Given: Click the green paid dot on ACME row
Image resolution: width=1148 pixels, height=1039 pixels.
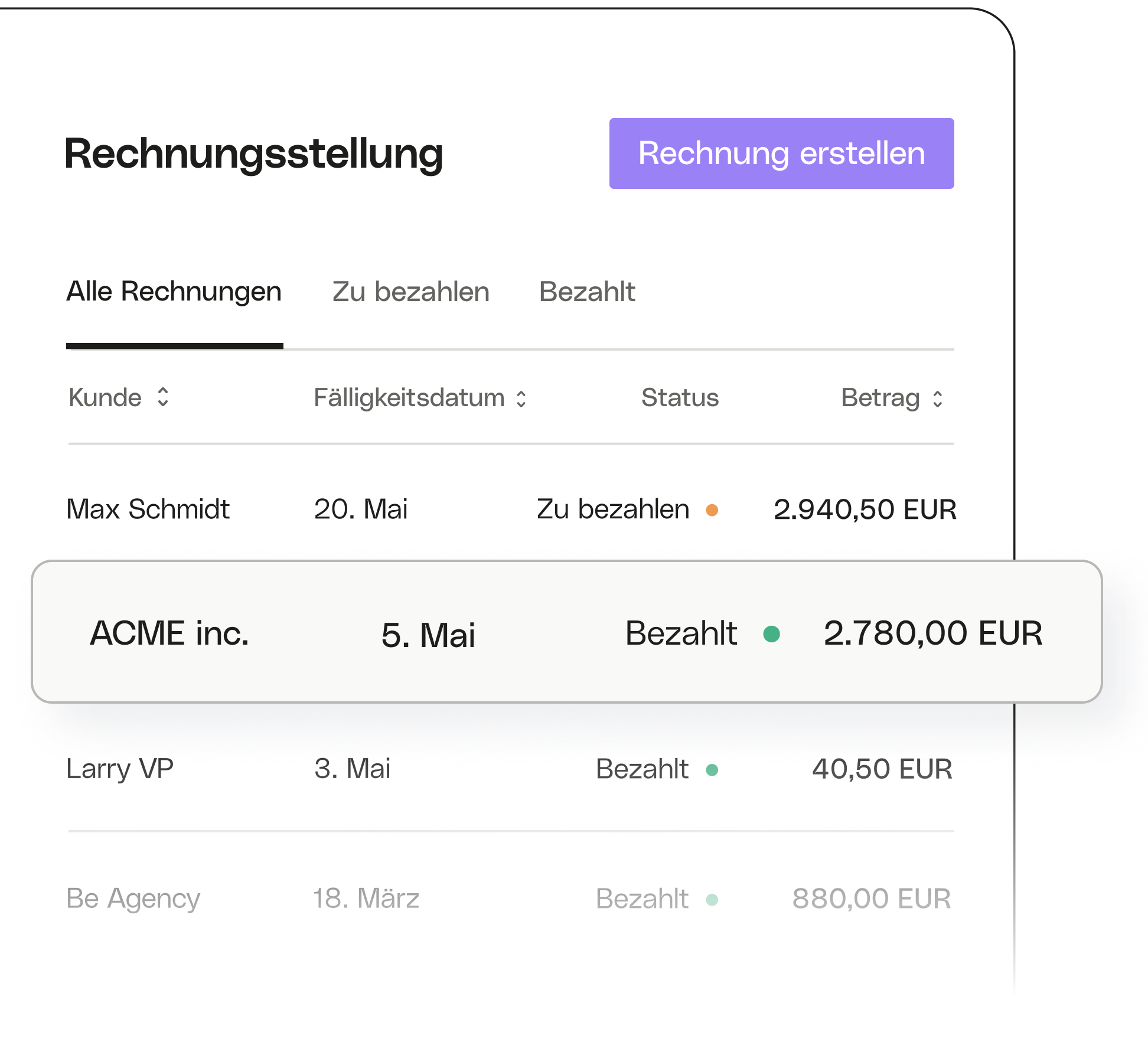Looking at the screenshot, I should coord(772,634).
